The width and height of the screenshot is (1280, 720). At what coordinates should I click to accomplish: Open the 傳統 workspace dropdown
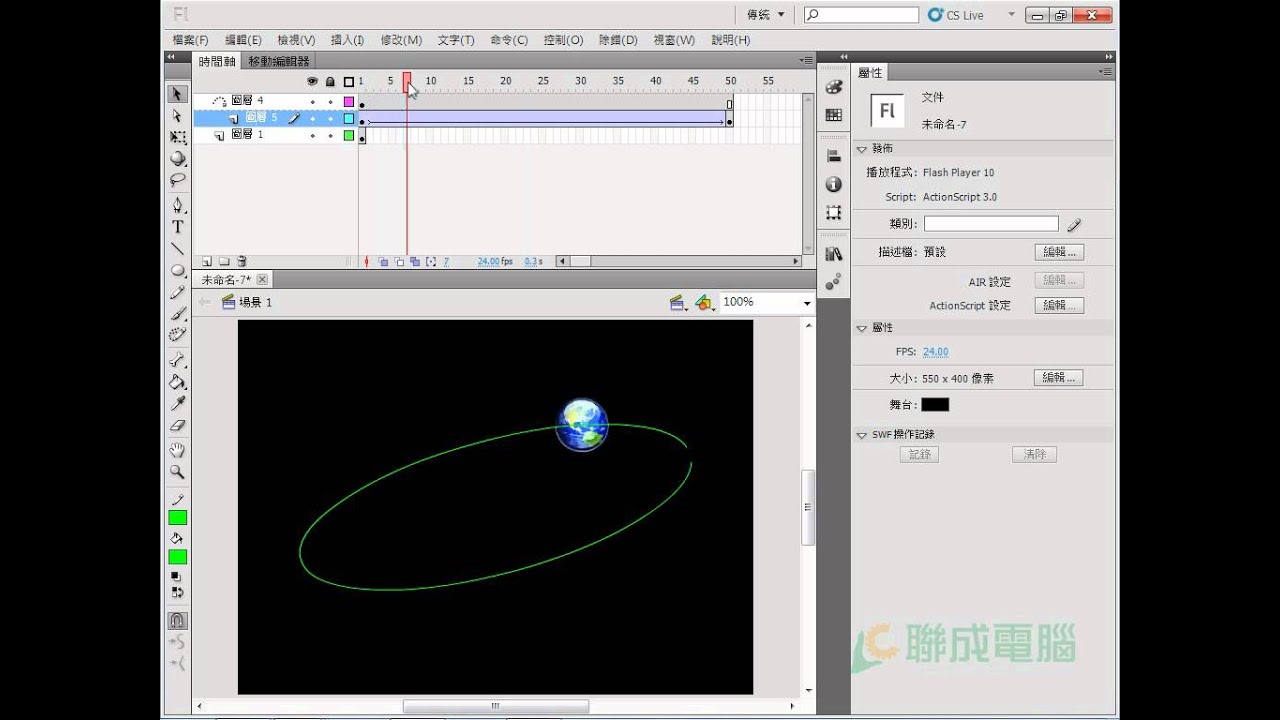[x=766, y=15]
